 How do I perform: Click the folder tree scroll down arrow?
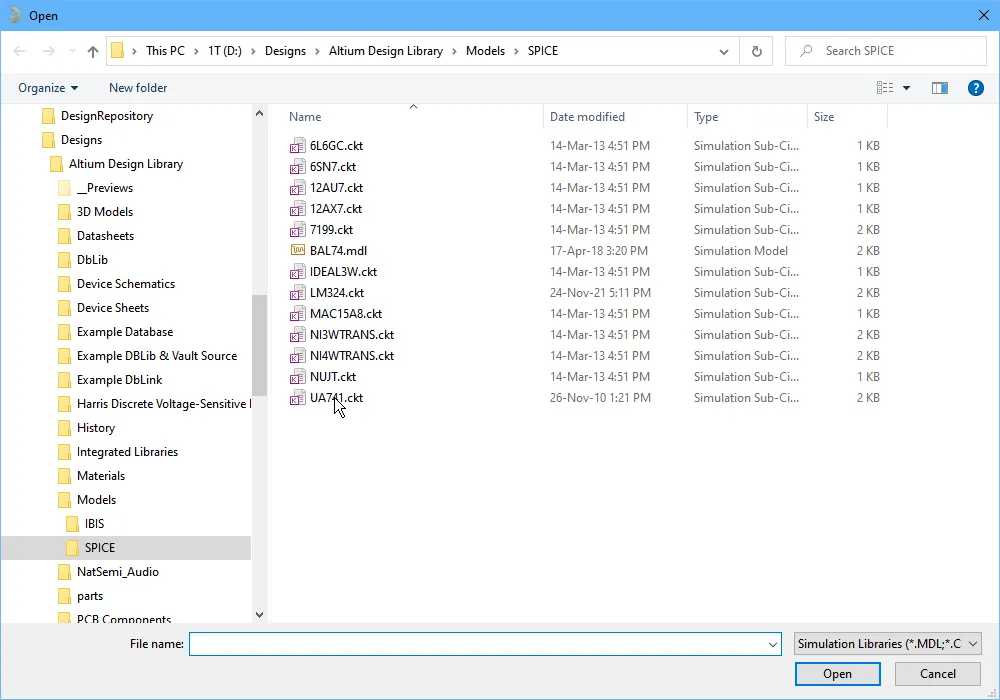tap(260, 615)
